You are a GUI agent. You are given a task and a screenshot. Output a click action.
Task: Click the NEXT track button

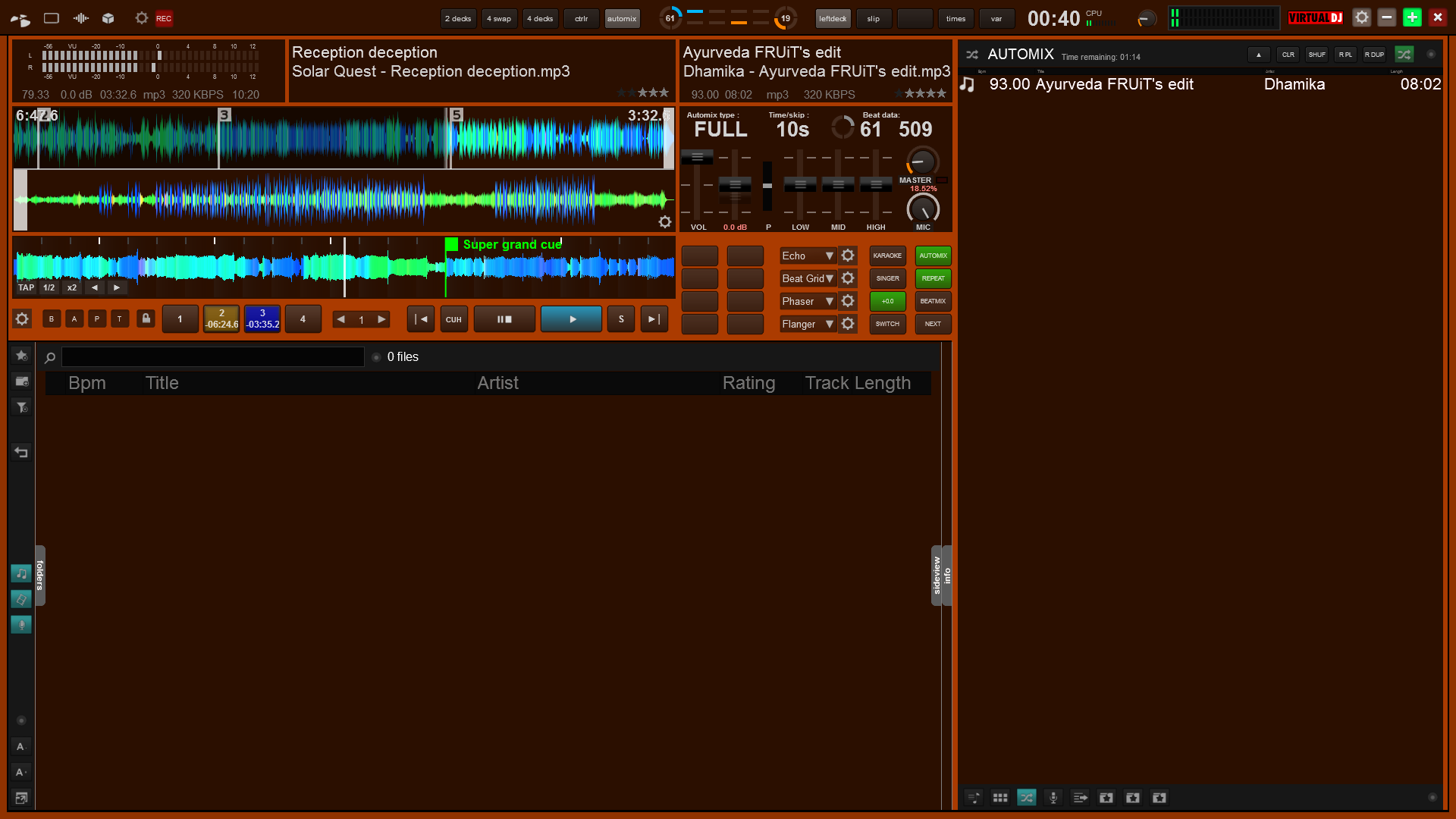coord(933,325)
